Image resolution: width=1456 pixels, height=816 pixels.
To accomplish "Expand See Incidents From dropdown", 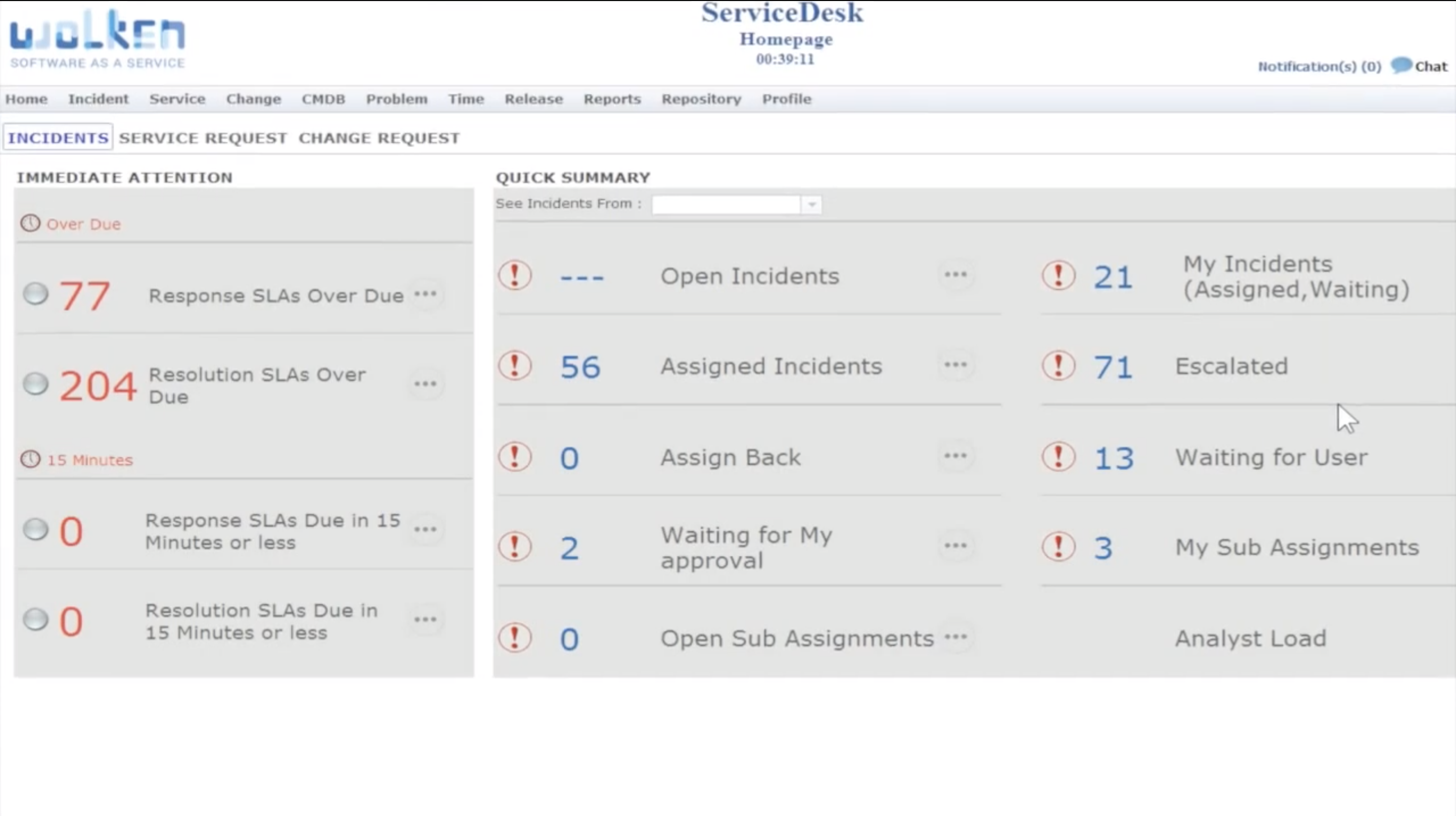I will 813,204.
